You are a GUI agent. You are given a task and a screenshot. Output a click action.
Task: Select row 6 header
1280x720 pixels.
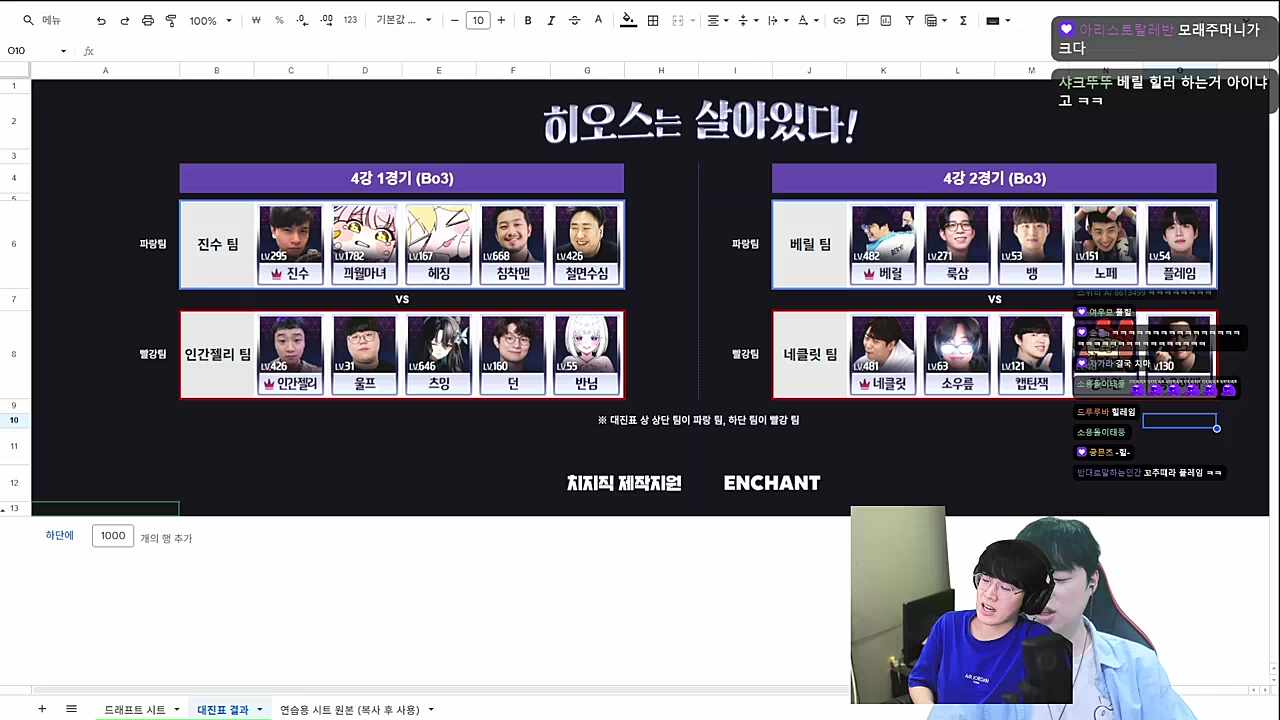click(15, 243)
